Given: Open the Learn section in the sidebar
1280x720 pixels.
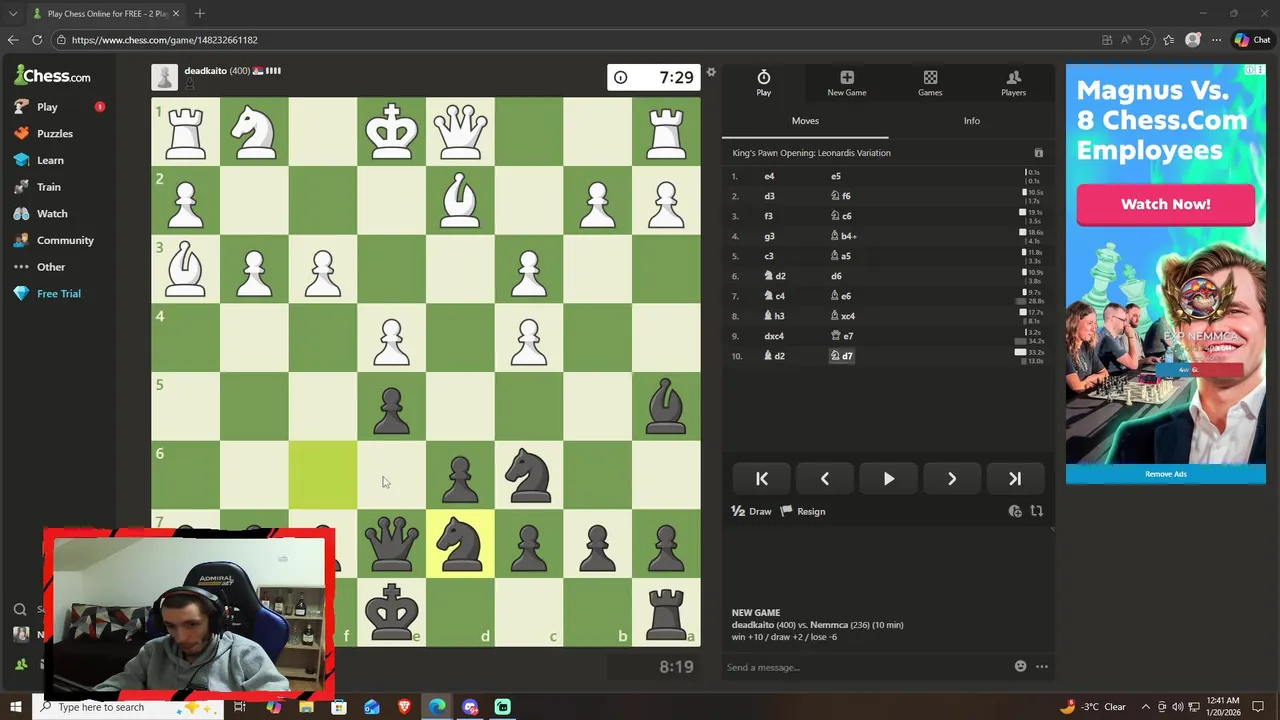Looking at the screenshot, I should [40, 160].
